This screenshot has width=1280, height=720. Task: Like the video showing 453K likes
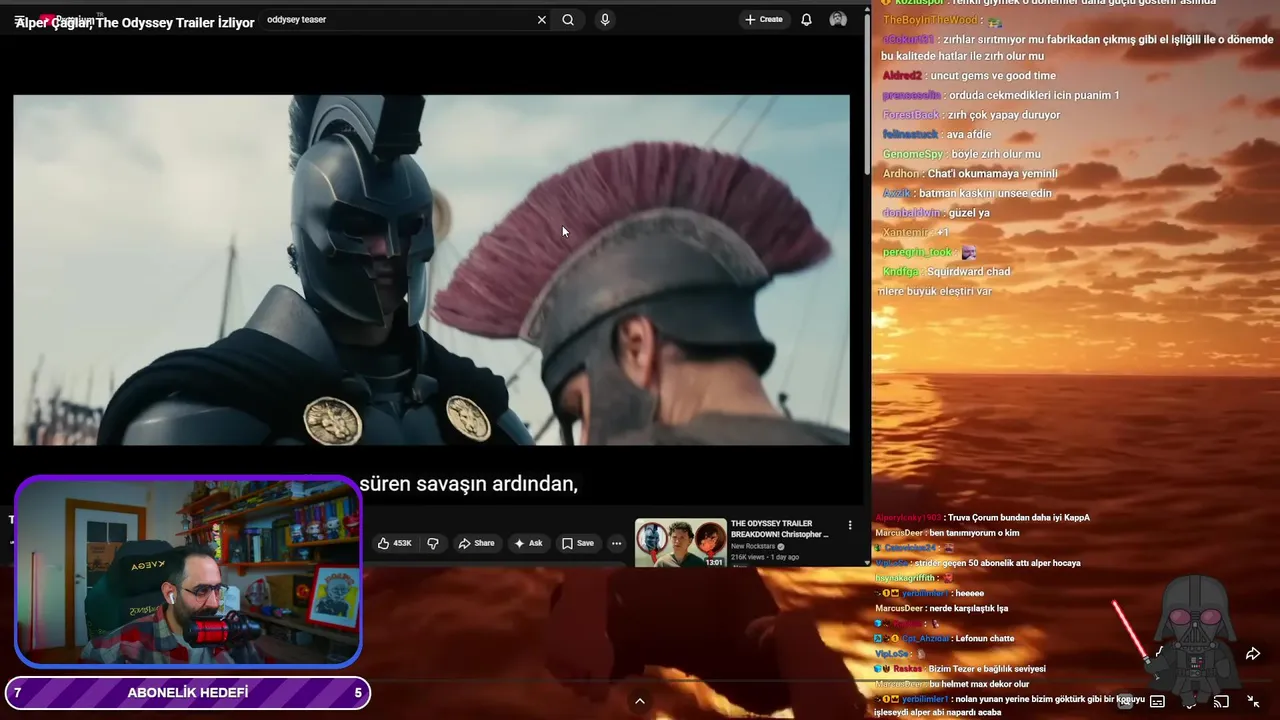[395, 543]
